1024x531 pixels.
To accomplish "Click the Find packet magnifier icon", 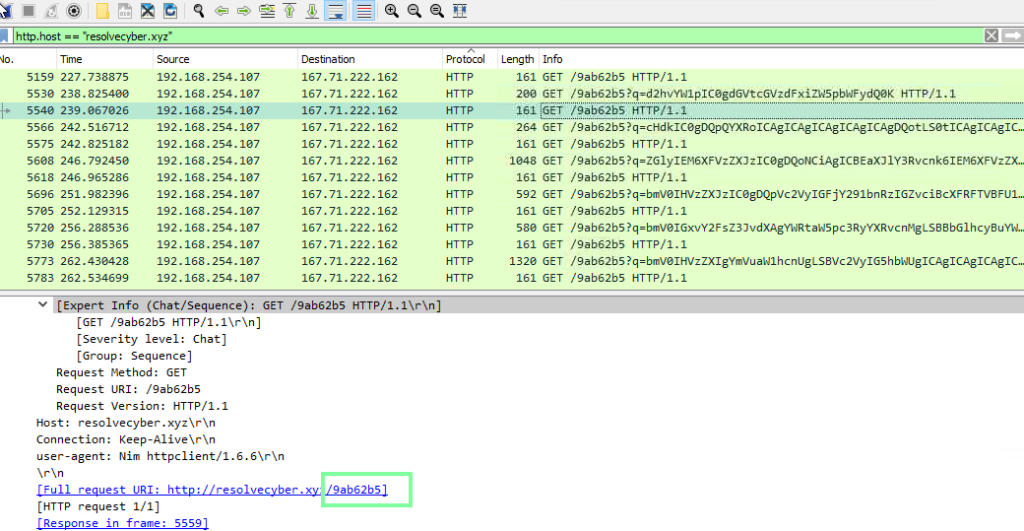I will coord(199,11).
